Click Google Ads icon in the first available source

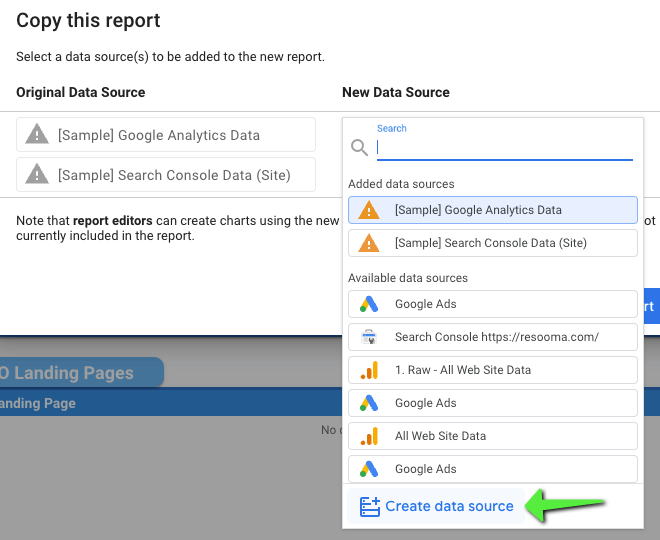click(369, 304)
